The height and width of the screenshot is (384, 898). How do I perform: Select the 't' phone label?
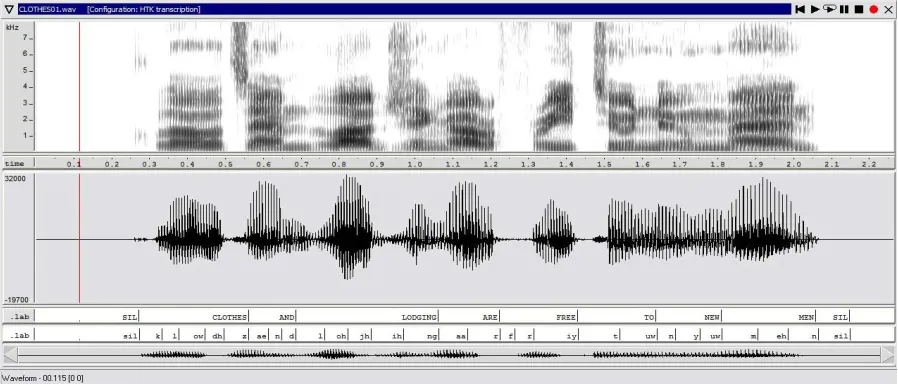(x=616, y=337)
